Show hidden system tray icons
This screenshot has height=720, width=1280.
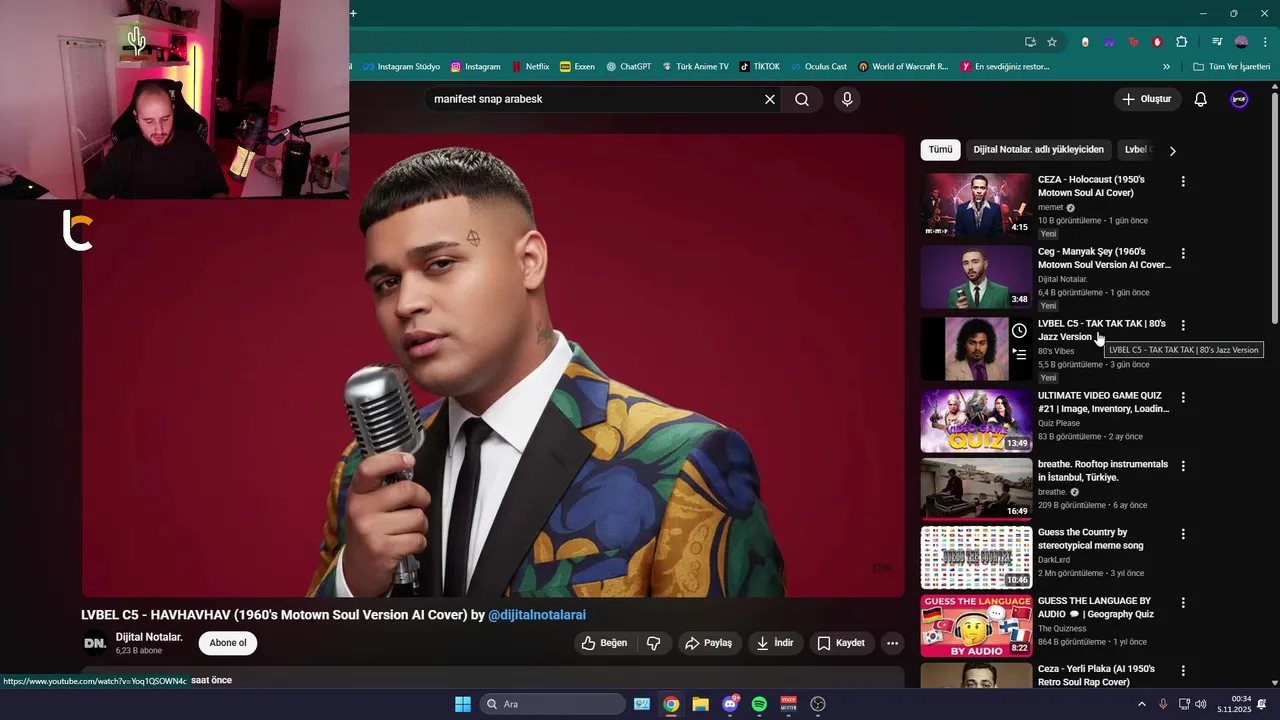[x=1141, y=704]
